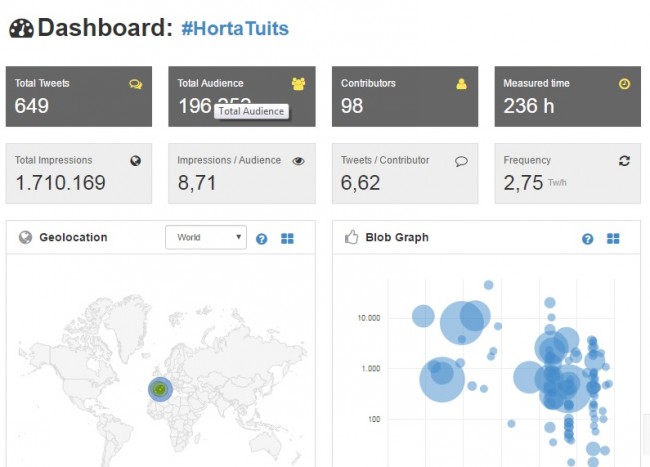Click the person icon on Contributors card
Image resolution: width=650 pixels, height=467 pixels.
pos(461,84)
